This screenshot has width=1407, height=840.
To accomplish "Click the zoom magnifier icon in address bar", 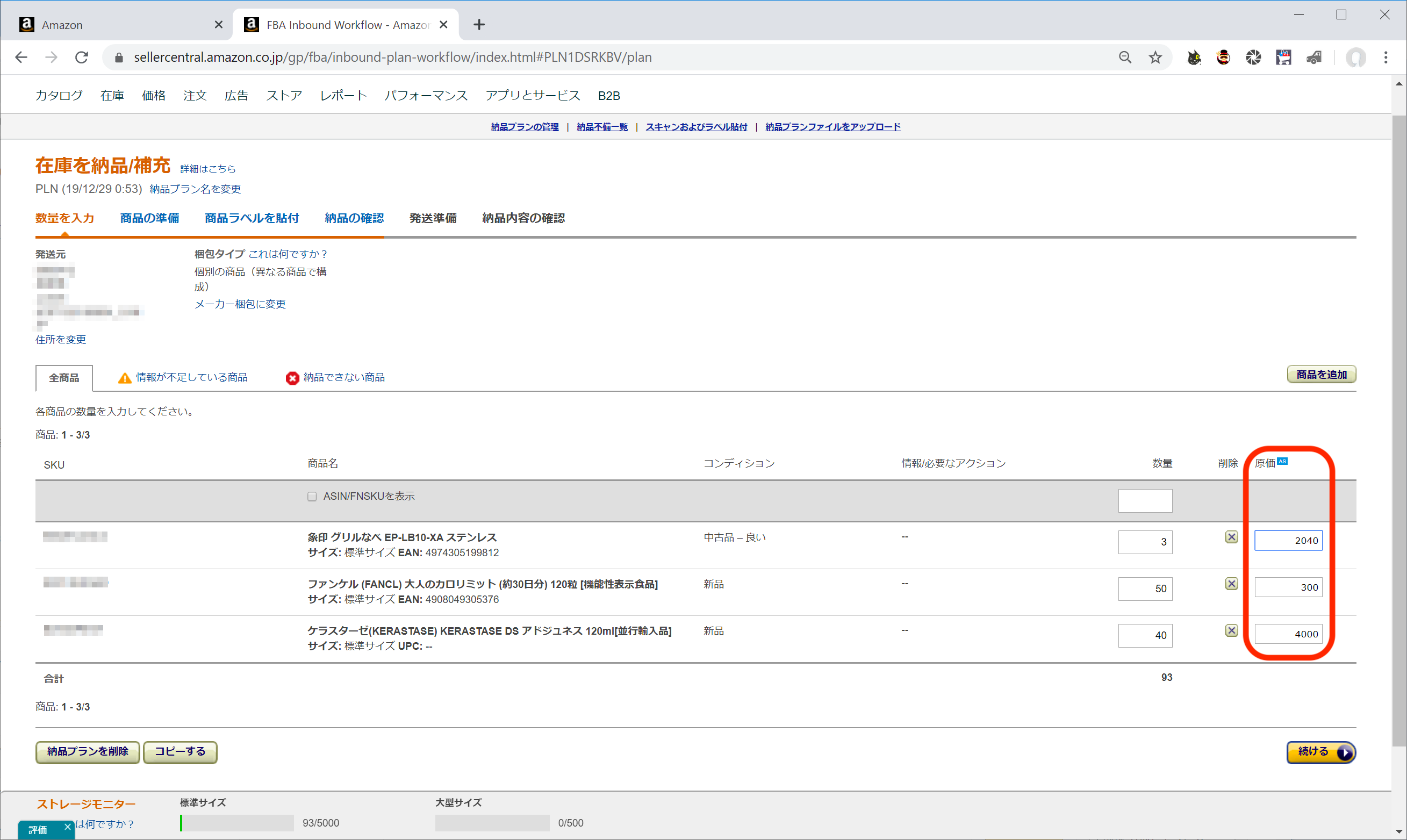I will [1125, 57].
